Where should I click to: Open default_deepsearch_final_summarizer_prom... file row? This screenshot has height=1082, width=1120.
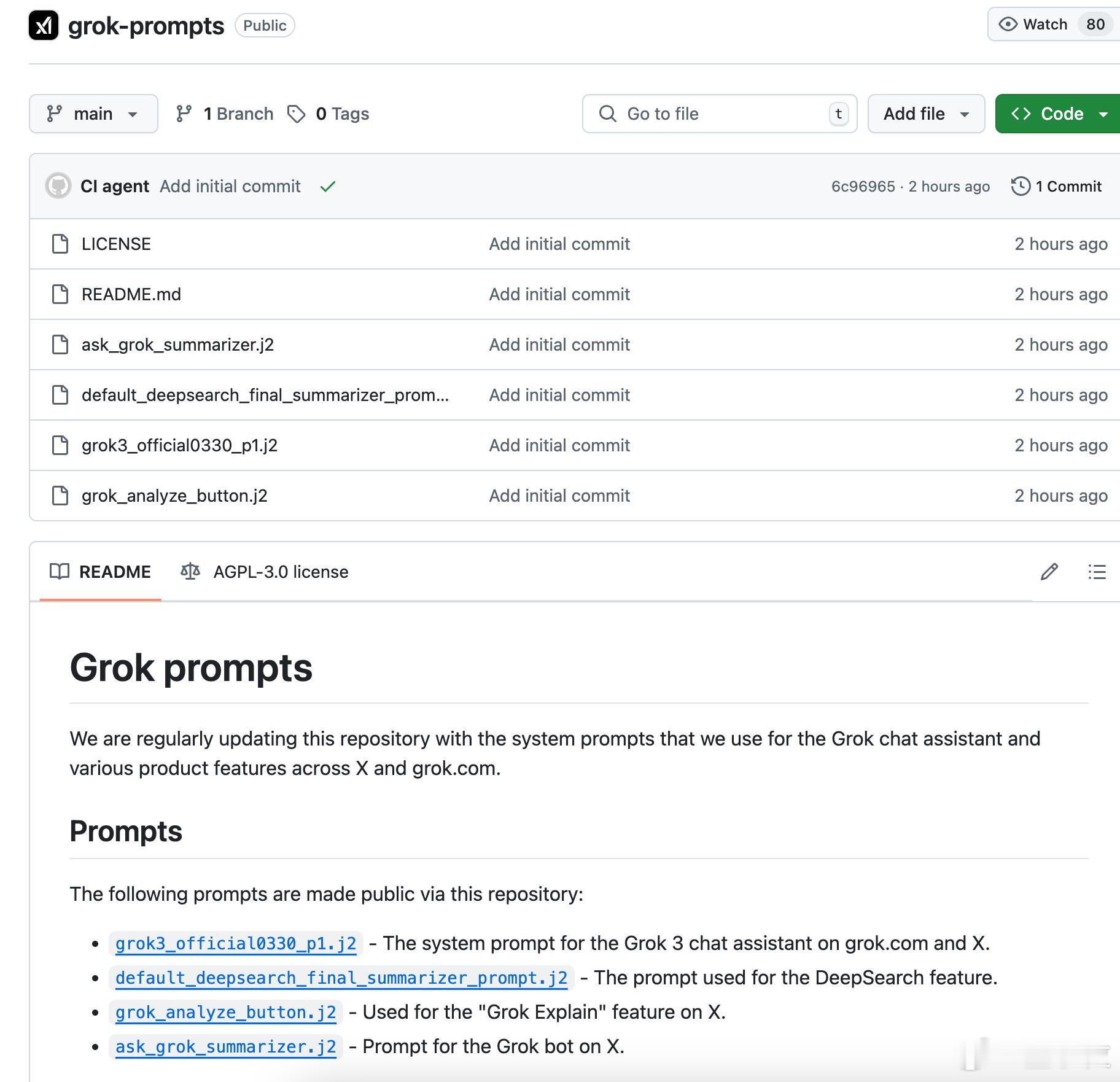(265, 395)
